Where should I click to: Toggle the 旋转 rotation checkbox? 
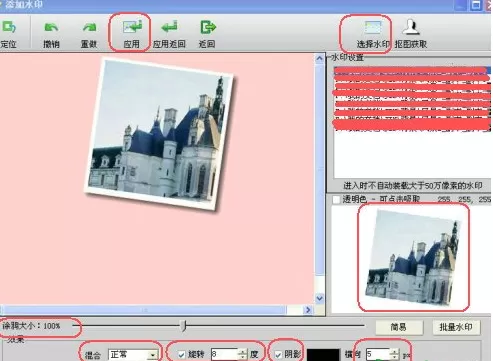tap(181, 355)
